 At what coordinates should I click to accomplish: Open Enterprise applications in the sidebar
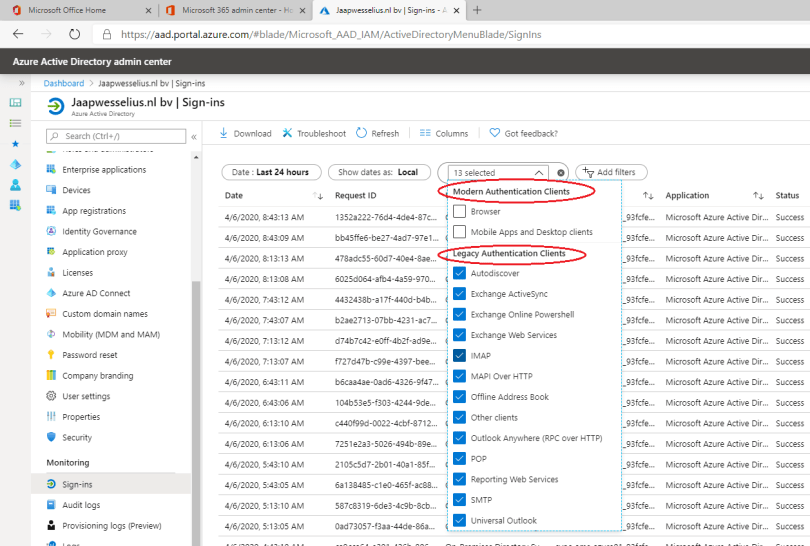[x=103, y=170]
